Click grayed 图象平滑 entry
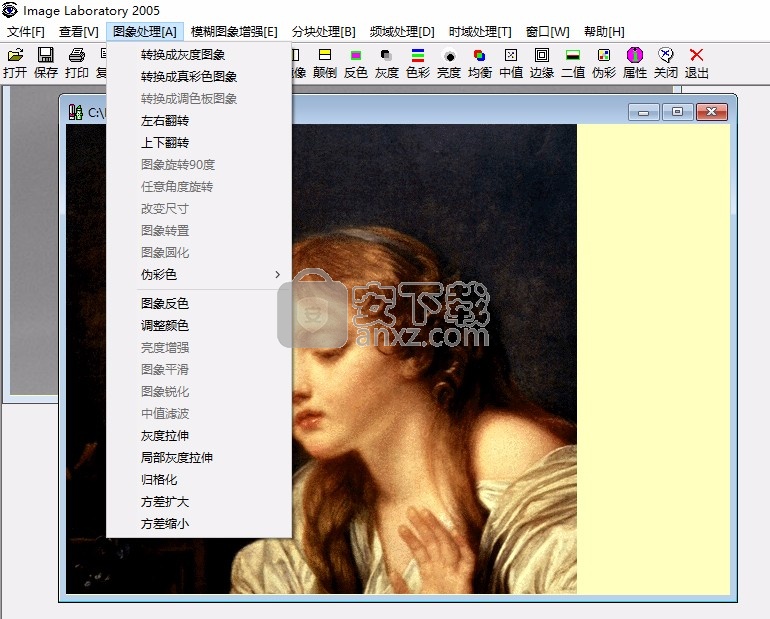770x619 pixels. tap(199, 370)
